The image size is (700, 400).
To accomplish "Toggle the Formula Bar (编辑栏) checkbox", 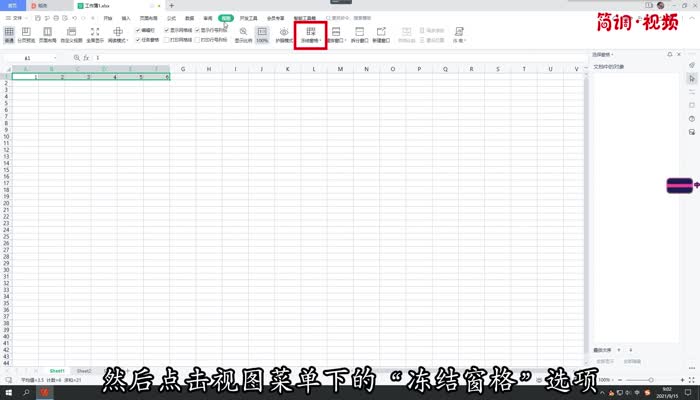I will [138, 31].
